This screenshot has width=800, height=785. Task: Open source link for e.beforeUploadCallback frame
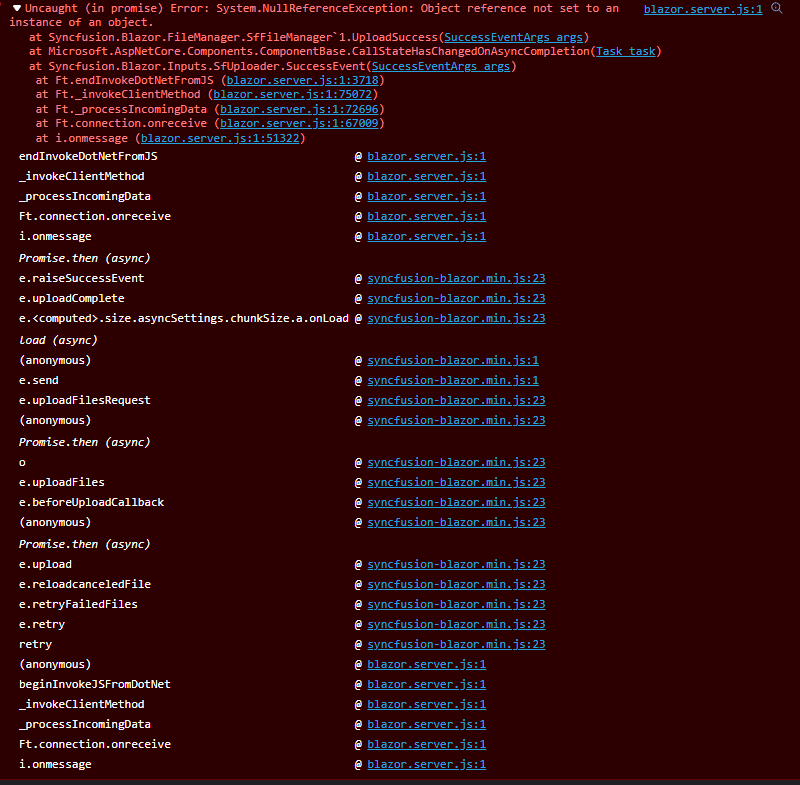point(456,502)
